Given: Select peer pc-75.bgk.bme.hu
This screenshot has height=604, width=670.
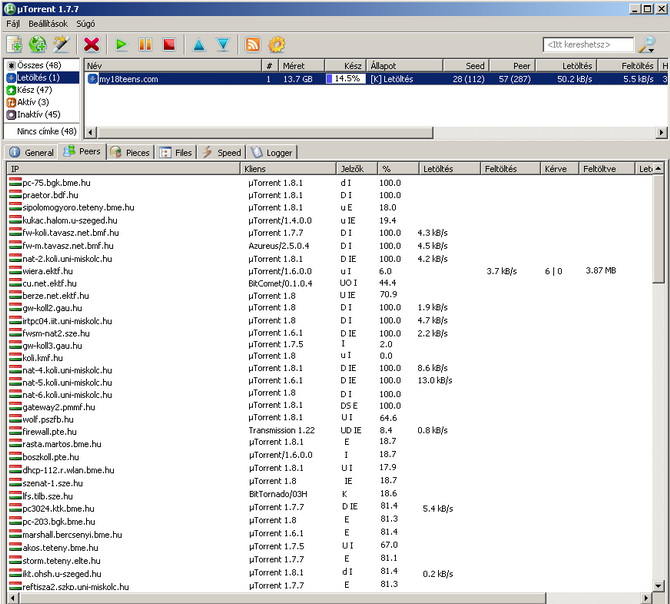Looking at the screenshot, I should [56, 183].
